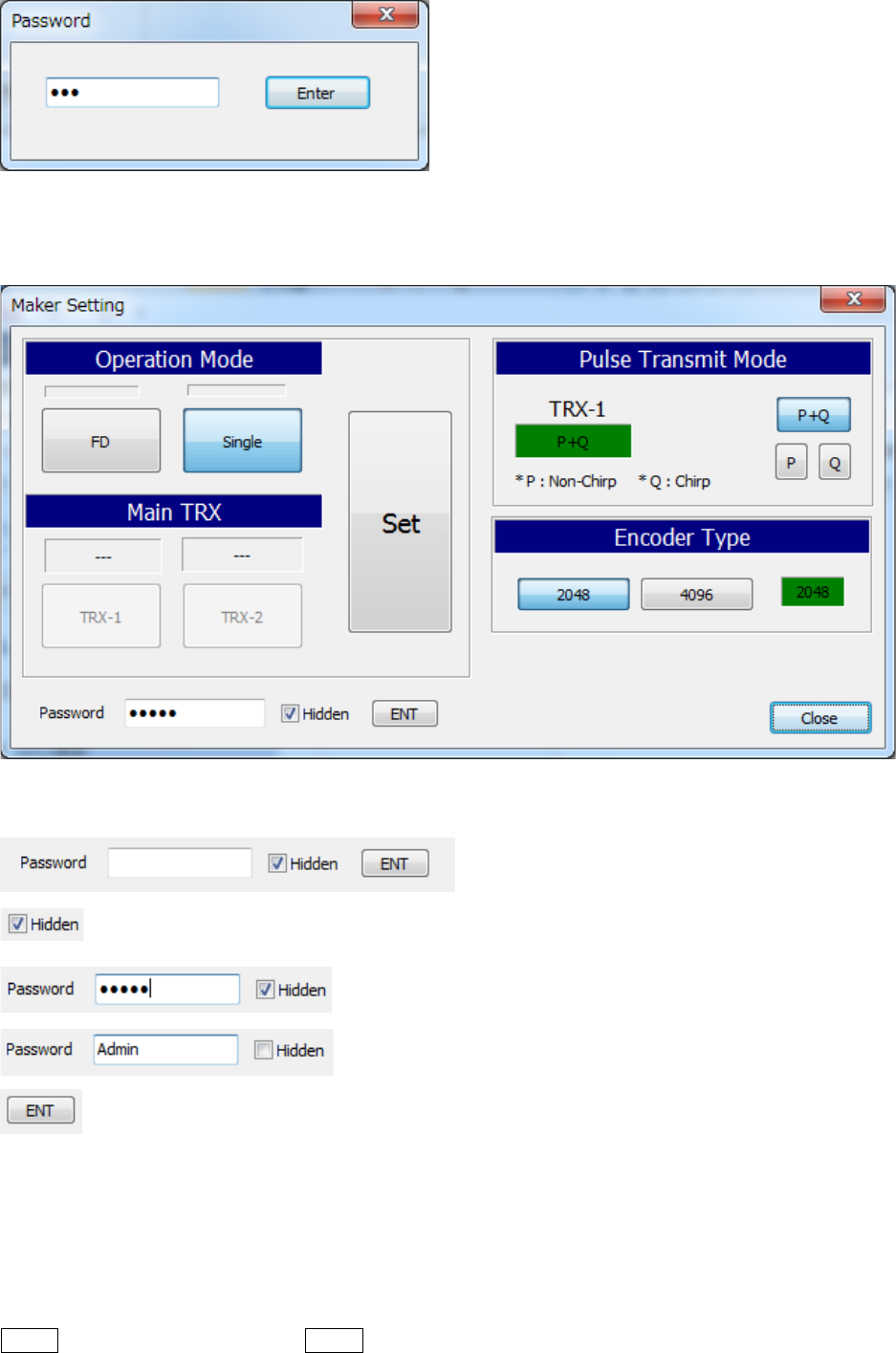Viewport: 896px width, 1353px height.
Task: Close the Maker Setting window with X
Action: (x=854, y=299)
